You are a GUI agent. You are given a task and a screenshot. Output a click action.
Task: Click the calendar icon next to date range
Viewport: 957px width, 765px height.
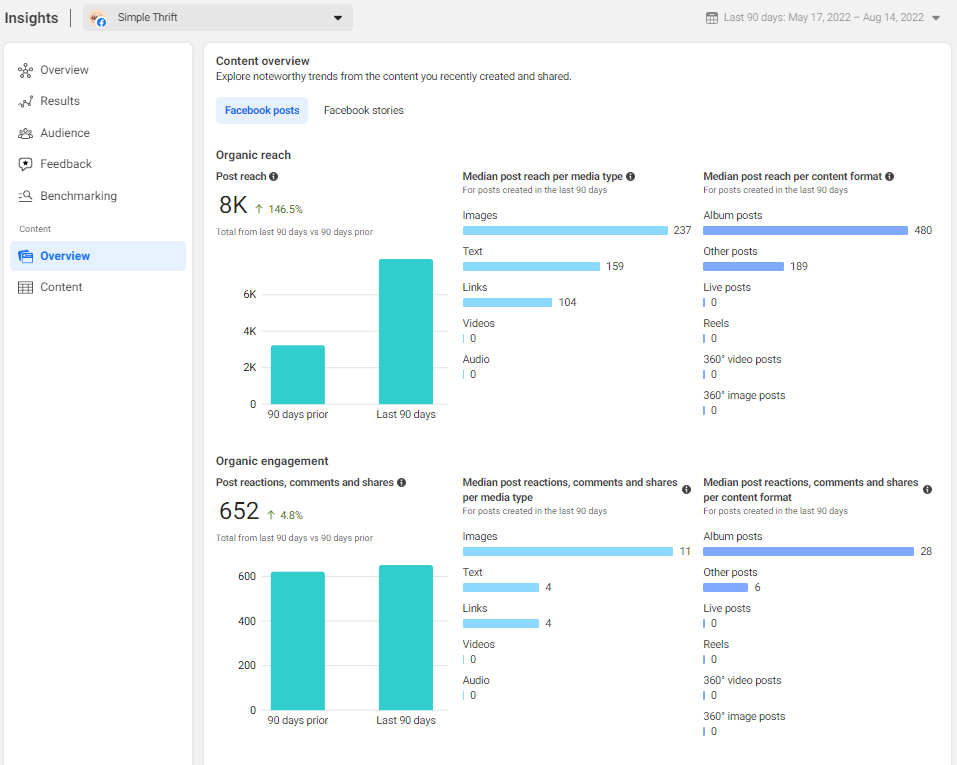coord(712,18)
